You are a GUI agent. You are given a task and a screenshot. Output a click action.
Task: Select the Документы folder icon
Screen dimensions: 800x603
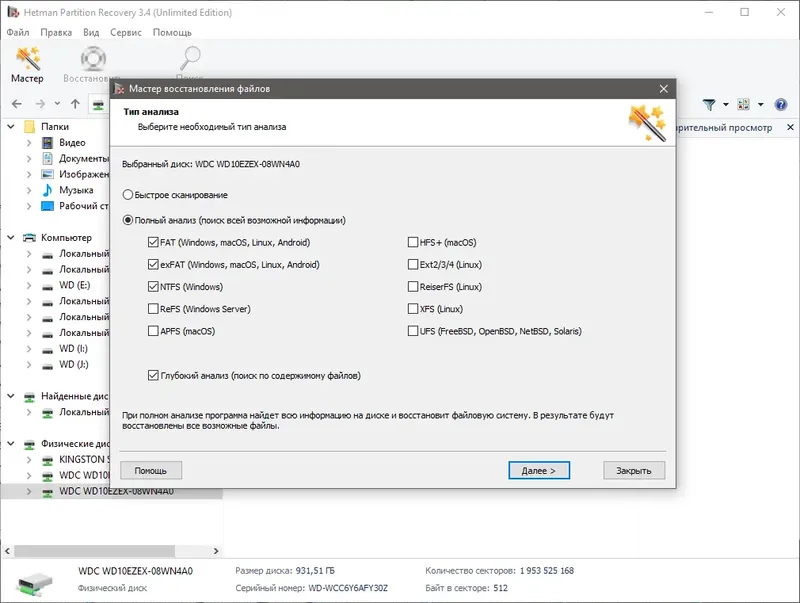(x=47, y=159)
